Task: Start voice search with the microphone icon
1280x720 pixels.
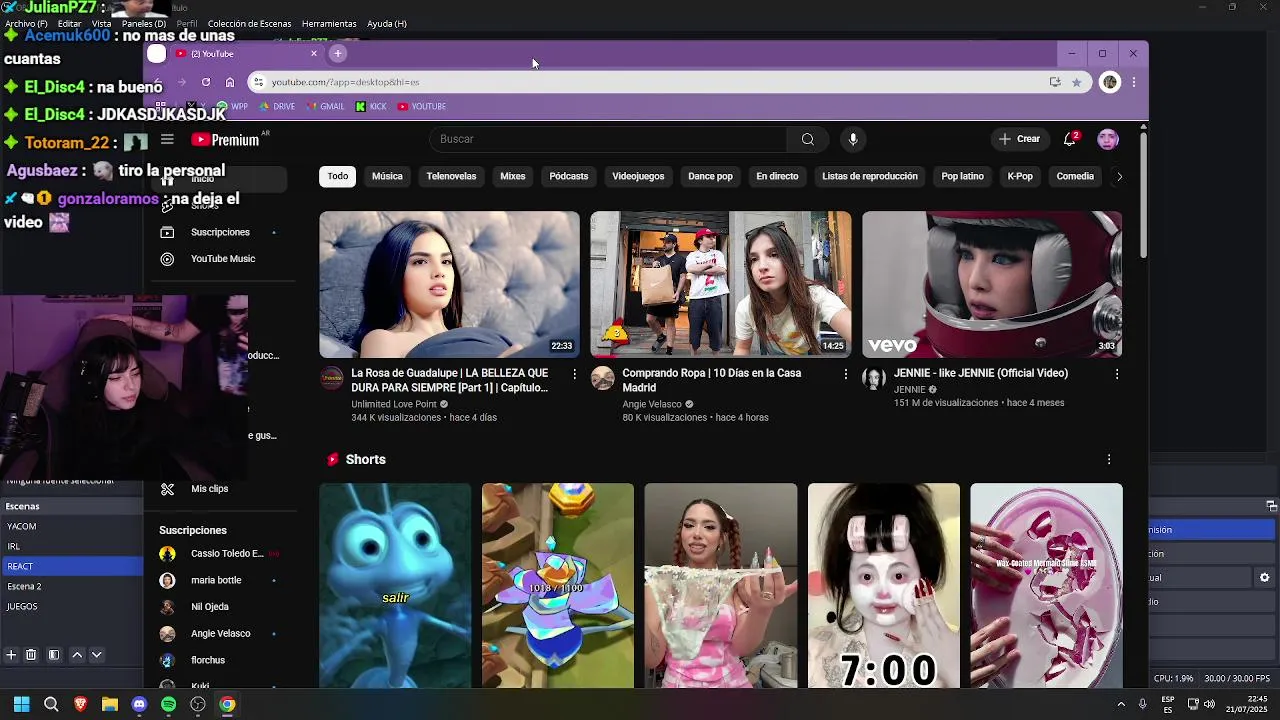Action: 853,139
